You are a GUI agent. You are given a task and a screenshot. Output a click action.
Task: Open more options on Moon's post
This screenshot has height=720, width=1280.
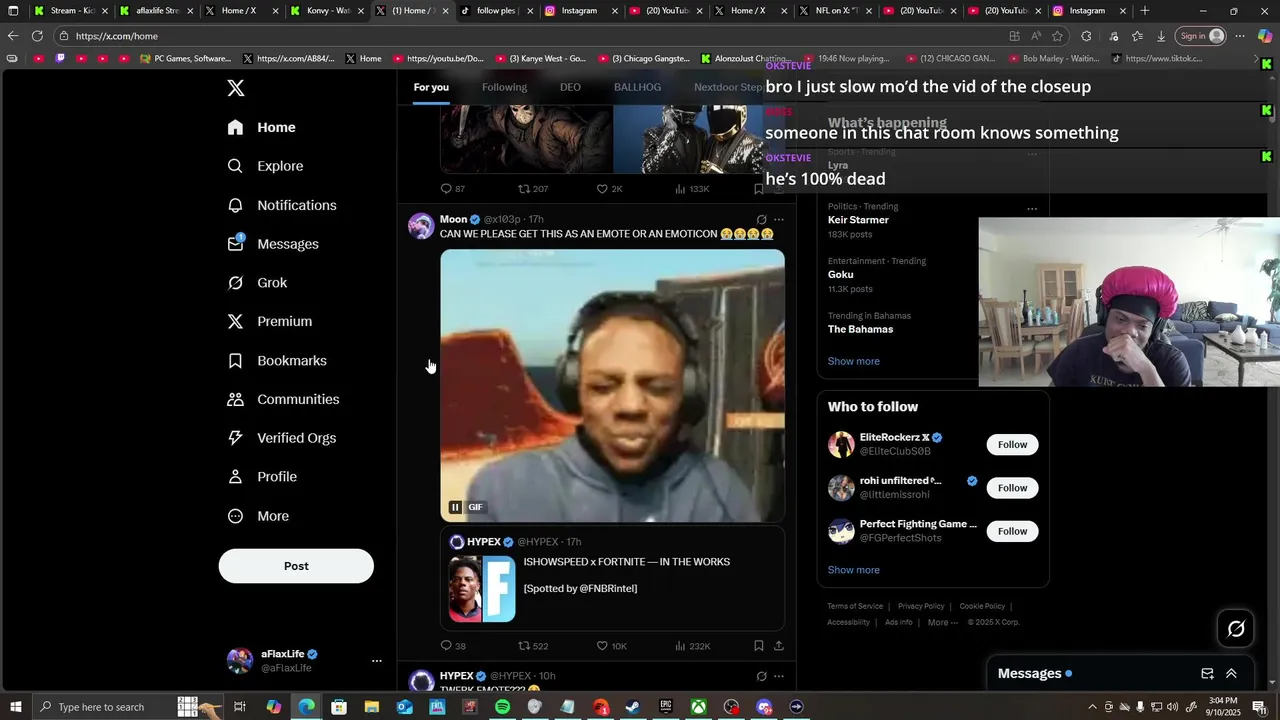coord(779,219)
